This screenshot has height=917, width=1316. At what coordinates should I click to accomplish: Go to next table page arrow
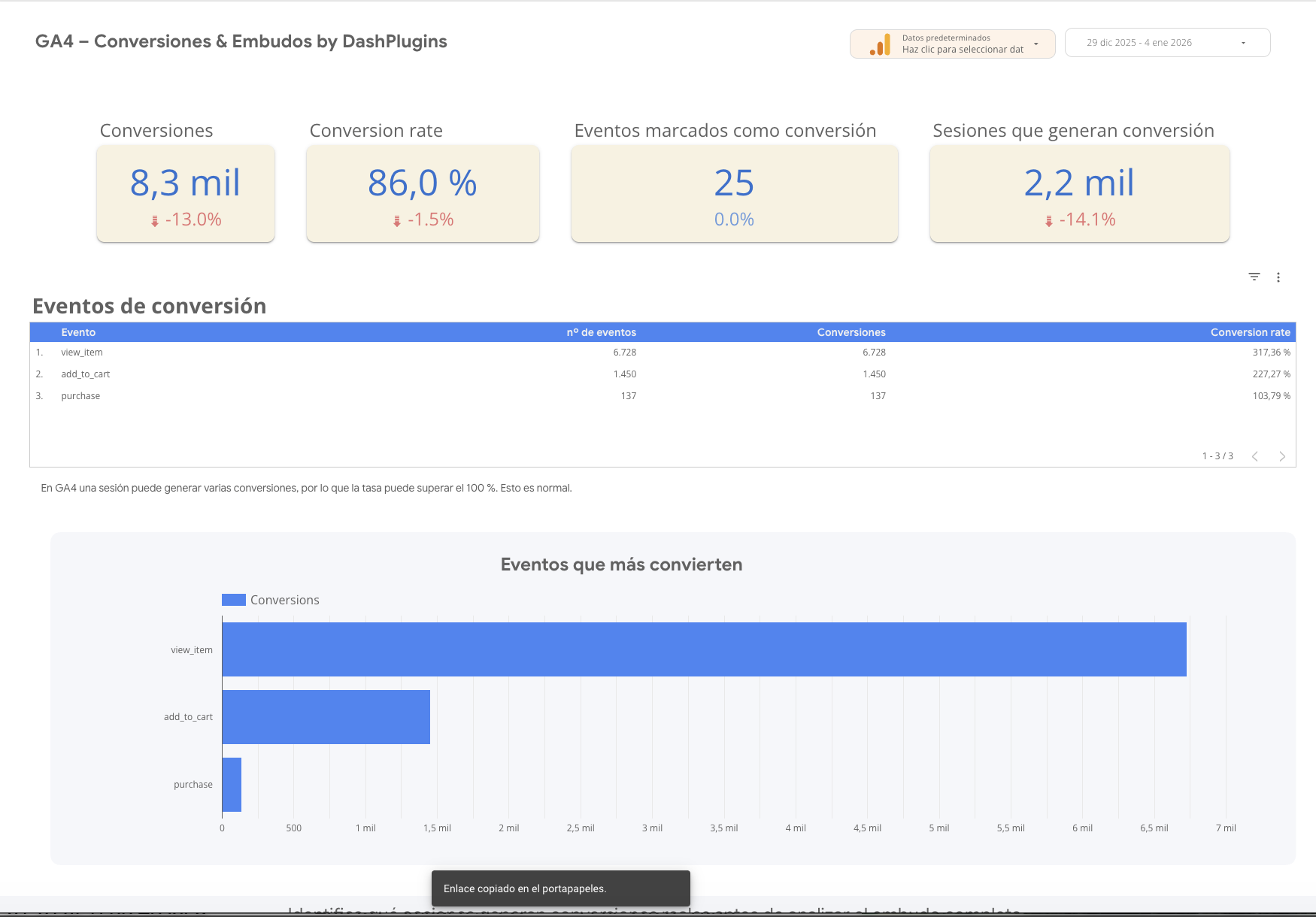click(x=1282, y=456)
